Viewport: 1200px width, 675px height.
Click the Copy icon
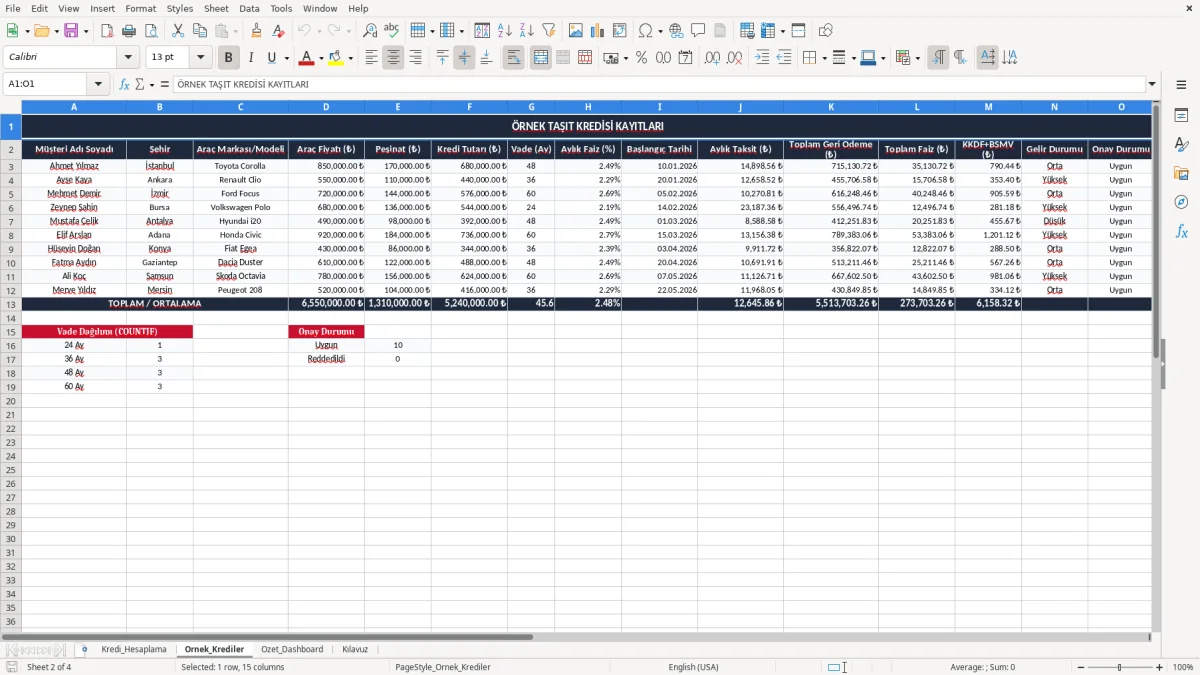coord(200,31)
